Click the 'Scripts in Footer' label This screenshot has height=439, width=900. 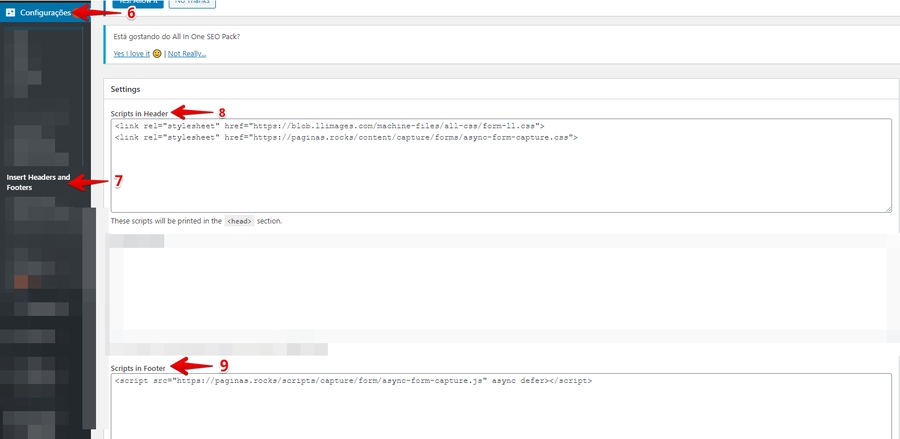coord(138,368)
